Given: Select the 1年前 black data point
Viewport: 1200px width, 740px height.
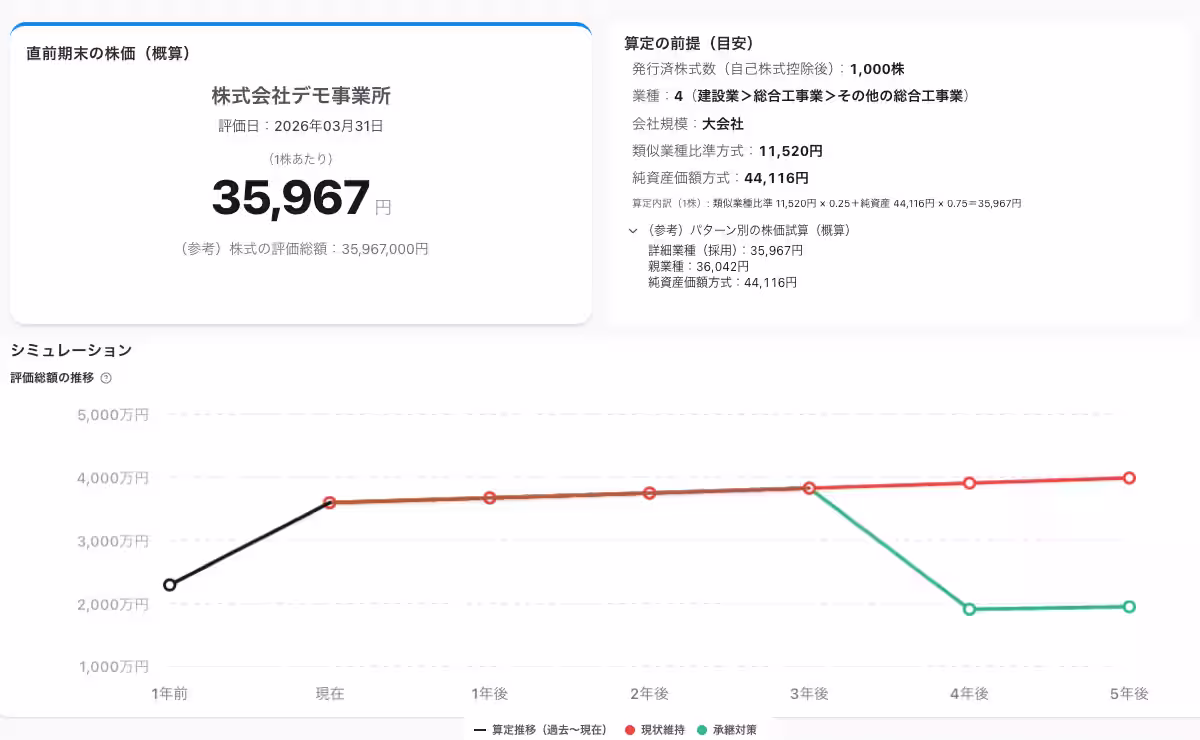Looking at the screenshot, I should [170, 585].
